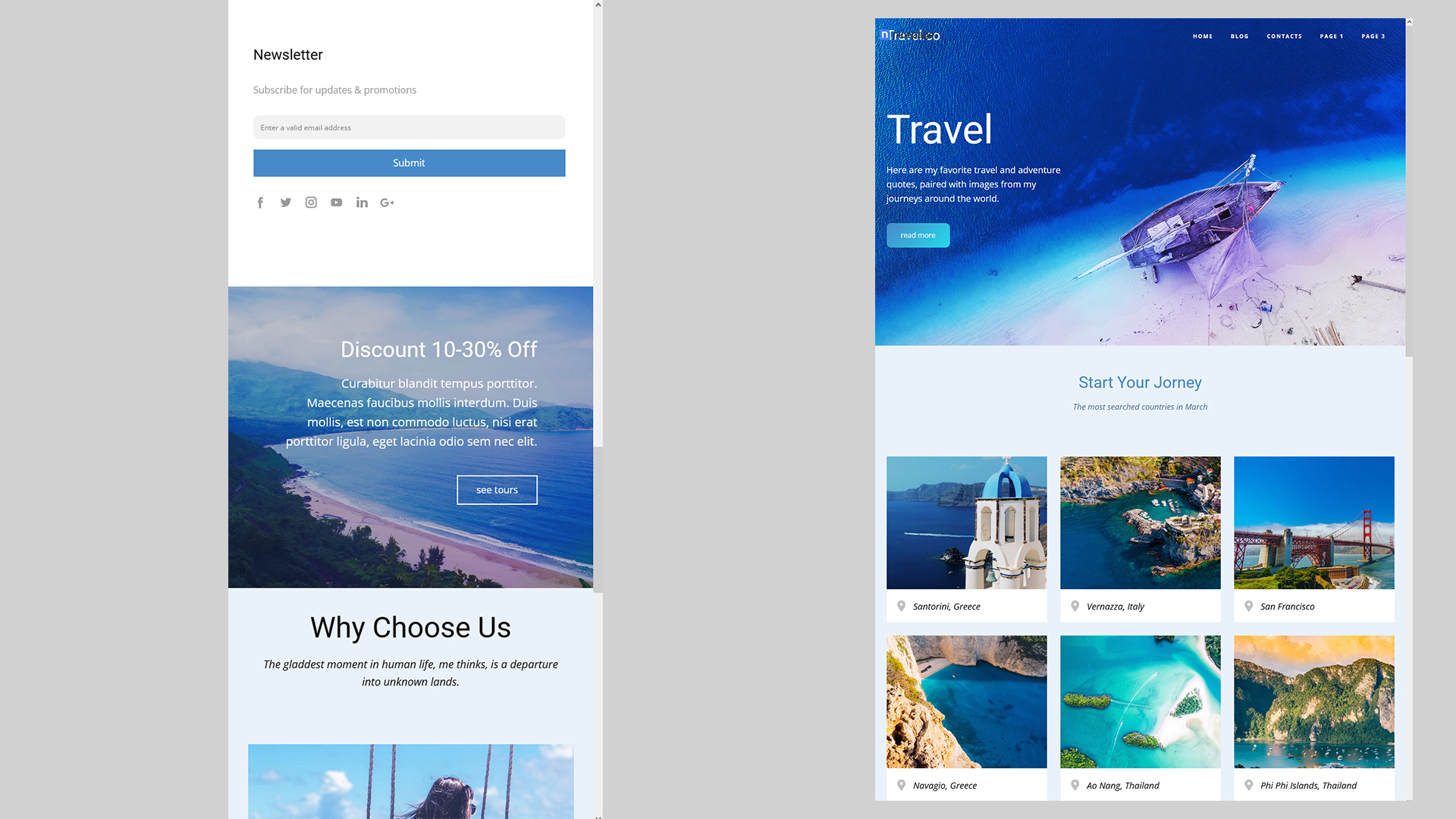1456x819 pixels.
Task: Open the Facebook social icon
Action: point(260,202)
